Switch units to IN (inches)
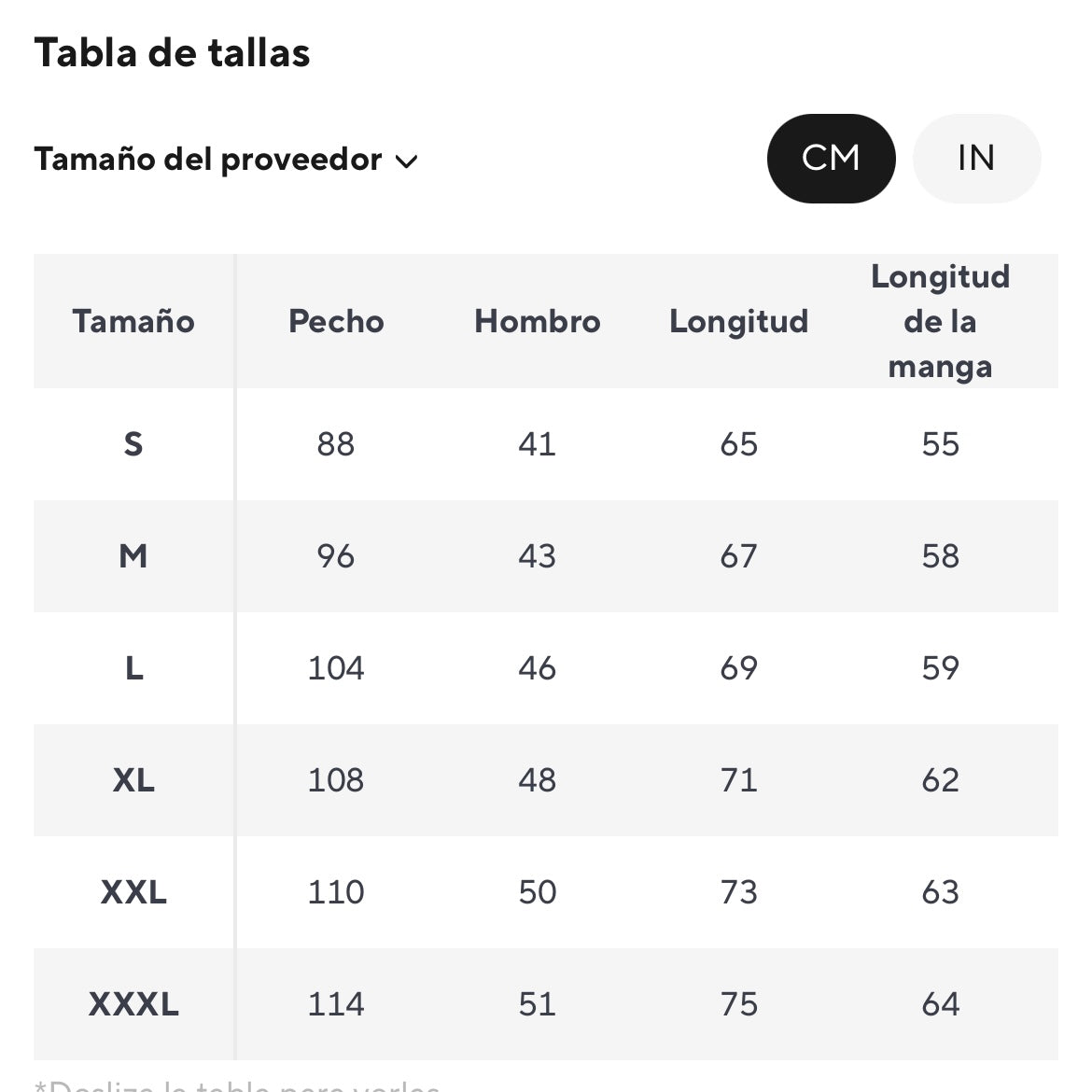 coord(975,159)
